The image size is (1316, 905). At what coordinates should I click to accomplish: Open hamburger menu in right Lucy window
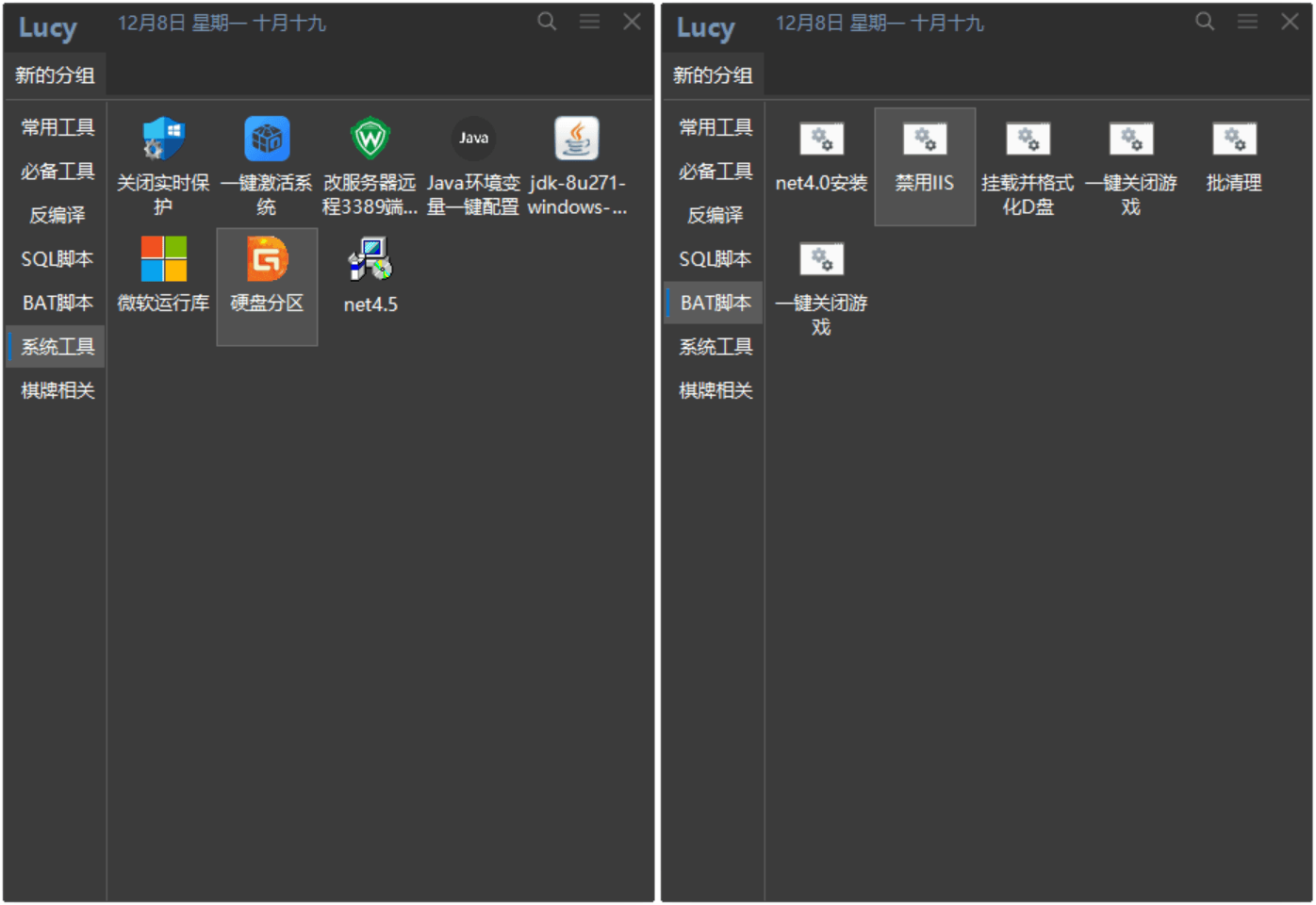tap(1248, 22)
